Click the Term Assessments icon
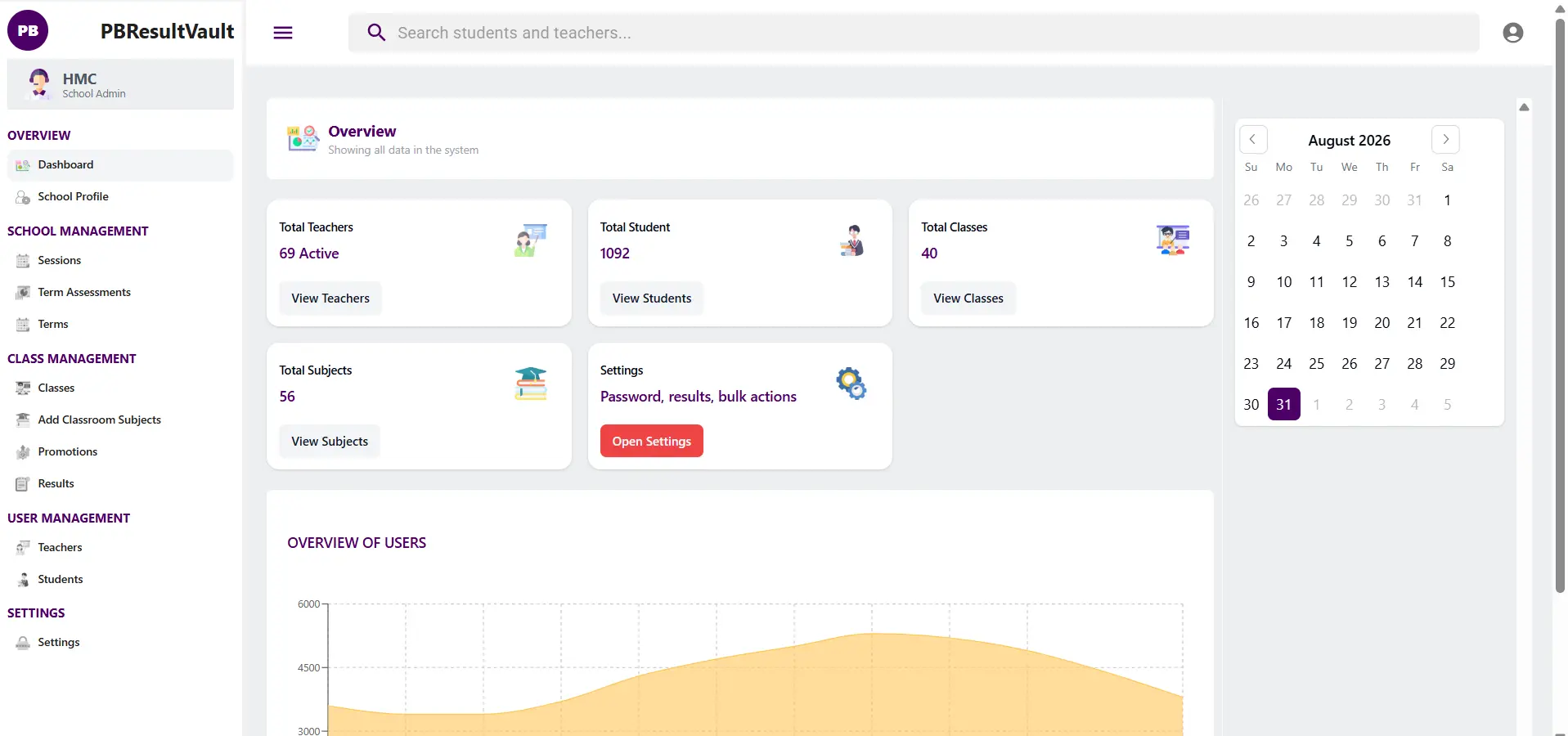This screenshot has width=1568, height=736. click(23, 293)
